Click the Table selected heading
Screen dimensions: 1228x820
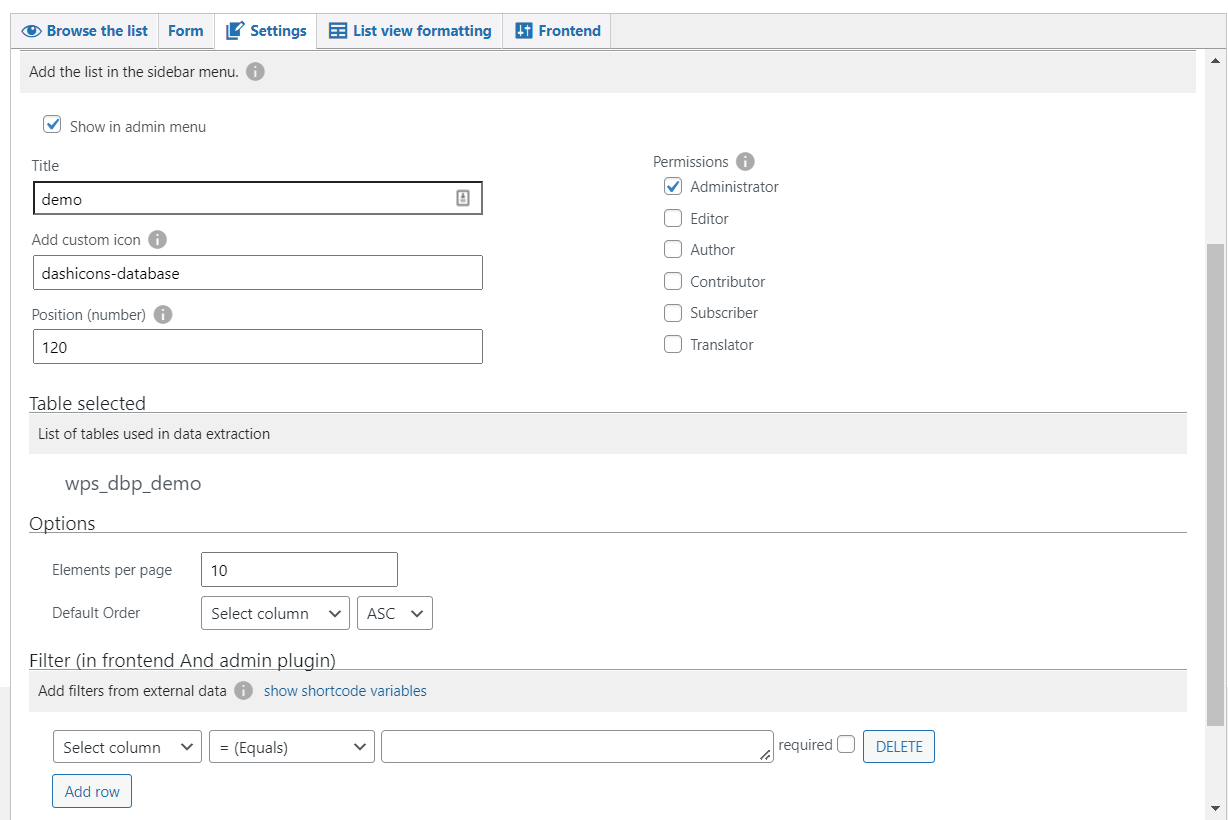coord(87,403)
